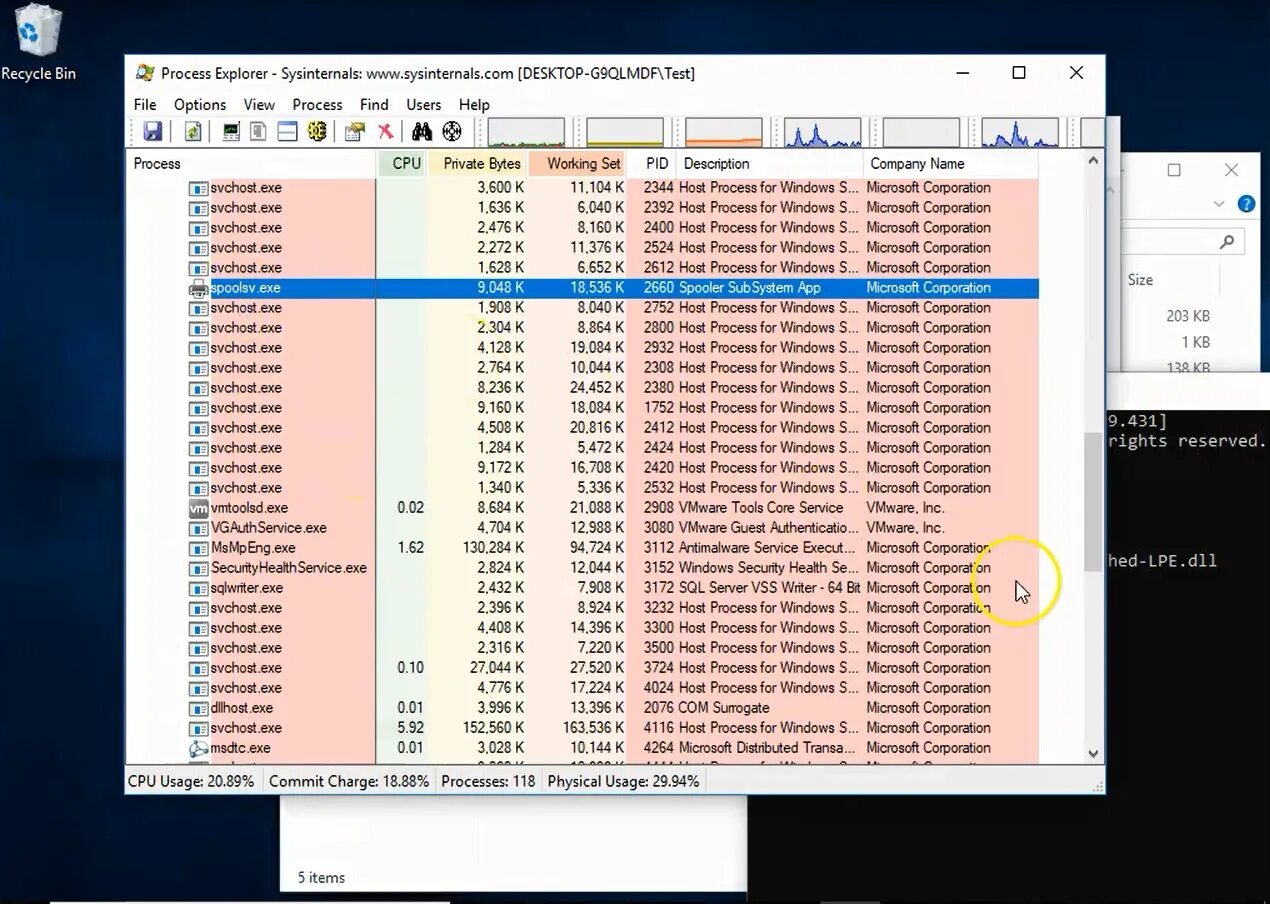Open the Options menu
This screenshot has width=1270, height=904.
tap(200, 105)
